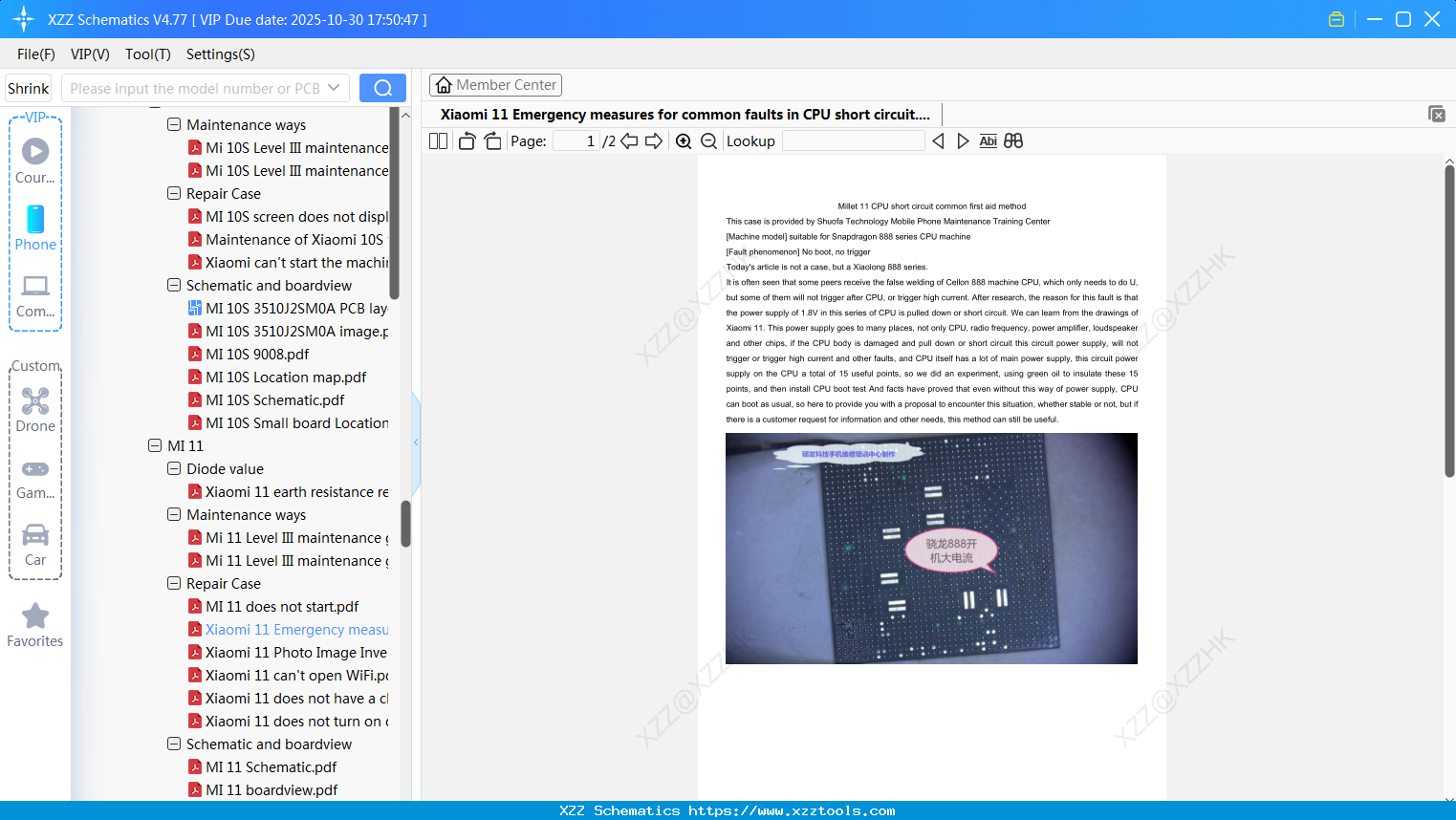Open the VIP menu
1456x820 pixels.
(90, 54)
